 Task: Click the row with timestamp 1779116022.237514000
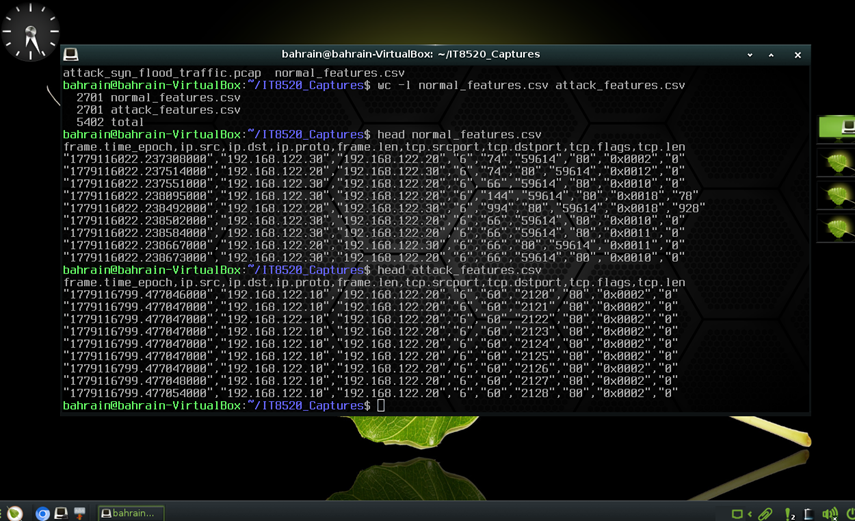(374, 171)
